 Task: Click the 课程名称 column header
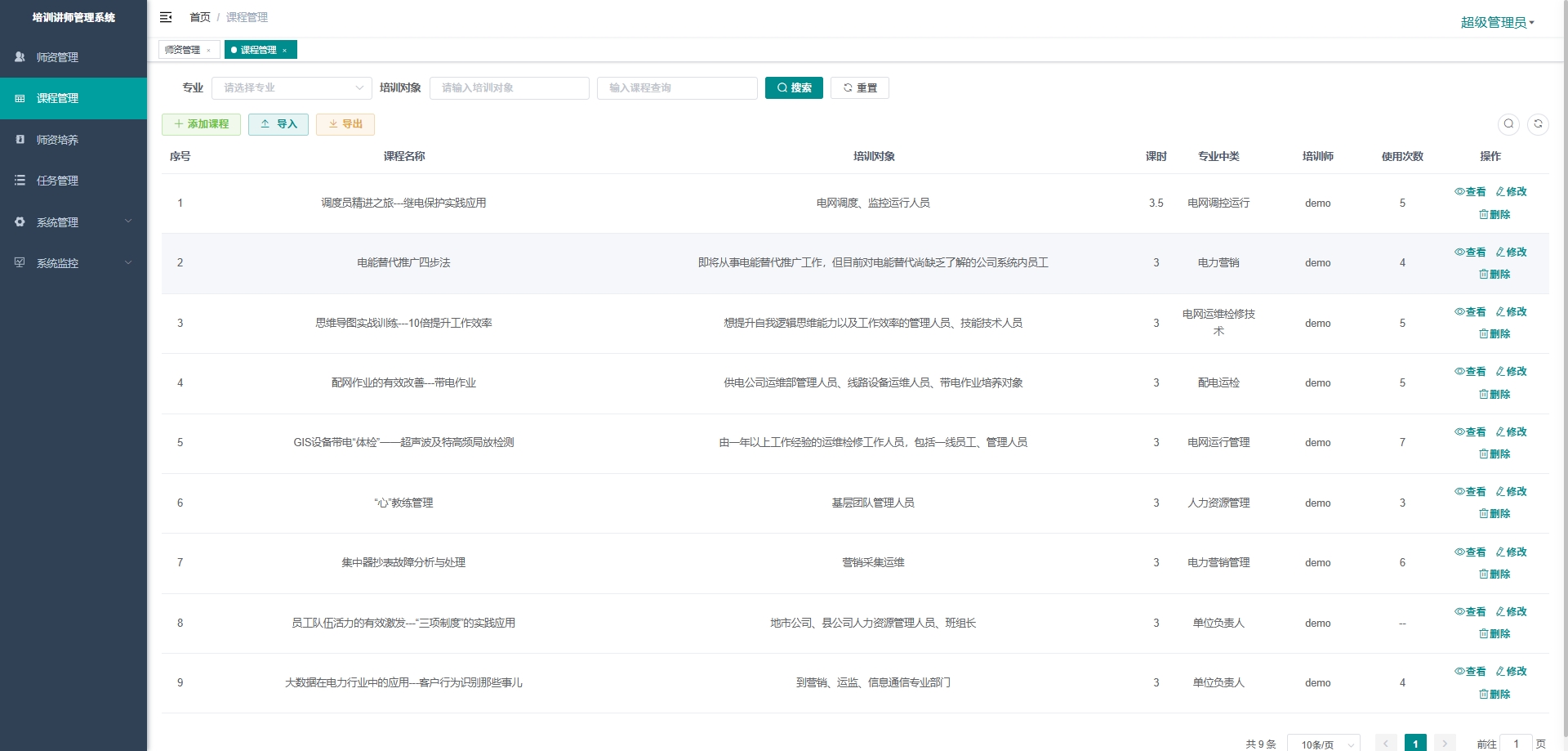404,156
